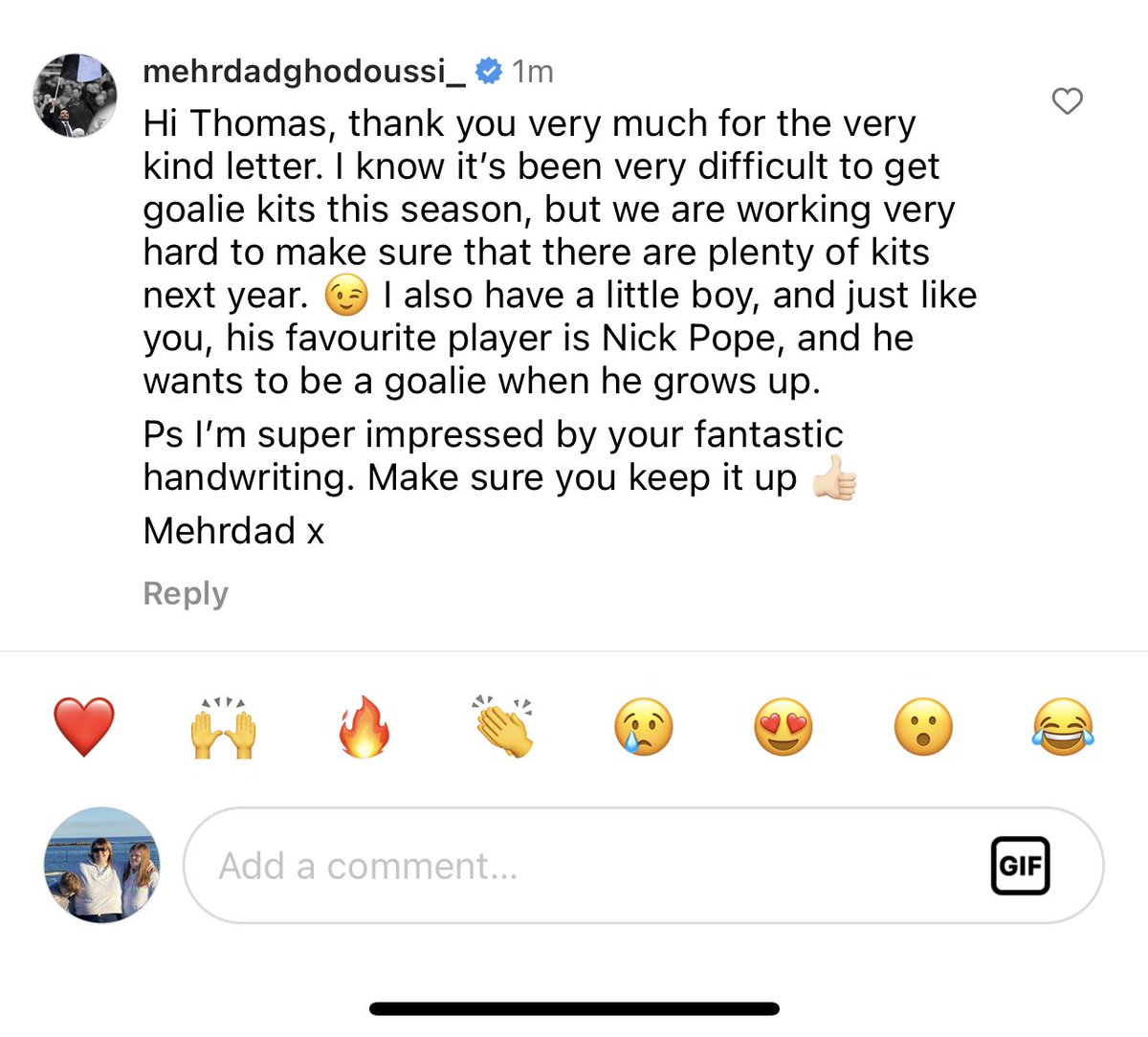View commenter's profile picture
This screenshot has height=1037, width=1148.
pos(76,96)
